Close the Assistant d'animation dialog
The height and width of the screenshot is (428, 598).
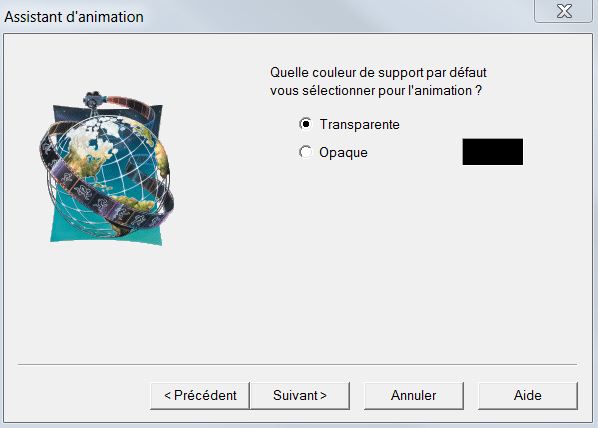click(x=563, y=11)
